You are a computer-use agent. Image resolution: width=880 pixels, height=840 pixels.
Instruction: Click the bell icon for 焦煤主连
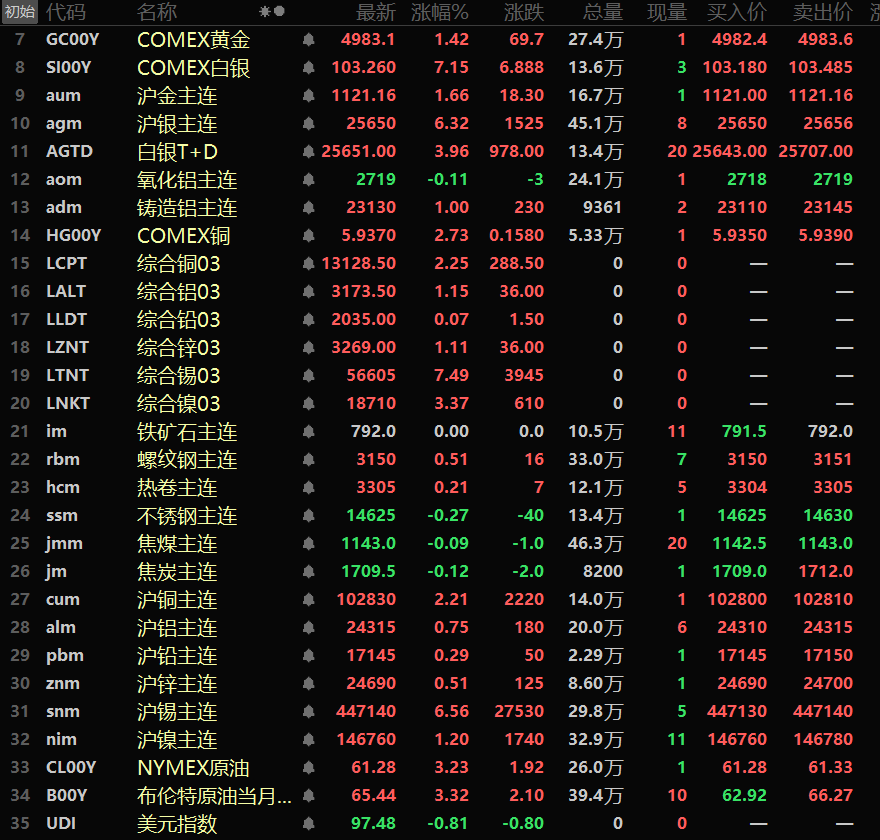pyautogui.click(x=308, y=544)
